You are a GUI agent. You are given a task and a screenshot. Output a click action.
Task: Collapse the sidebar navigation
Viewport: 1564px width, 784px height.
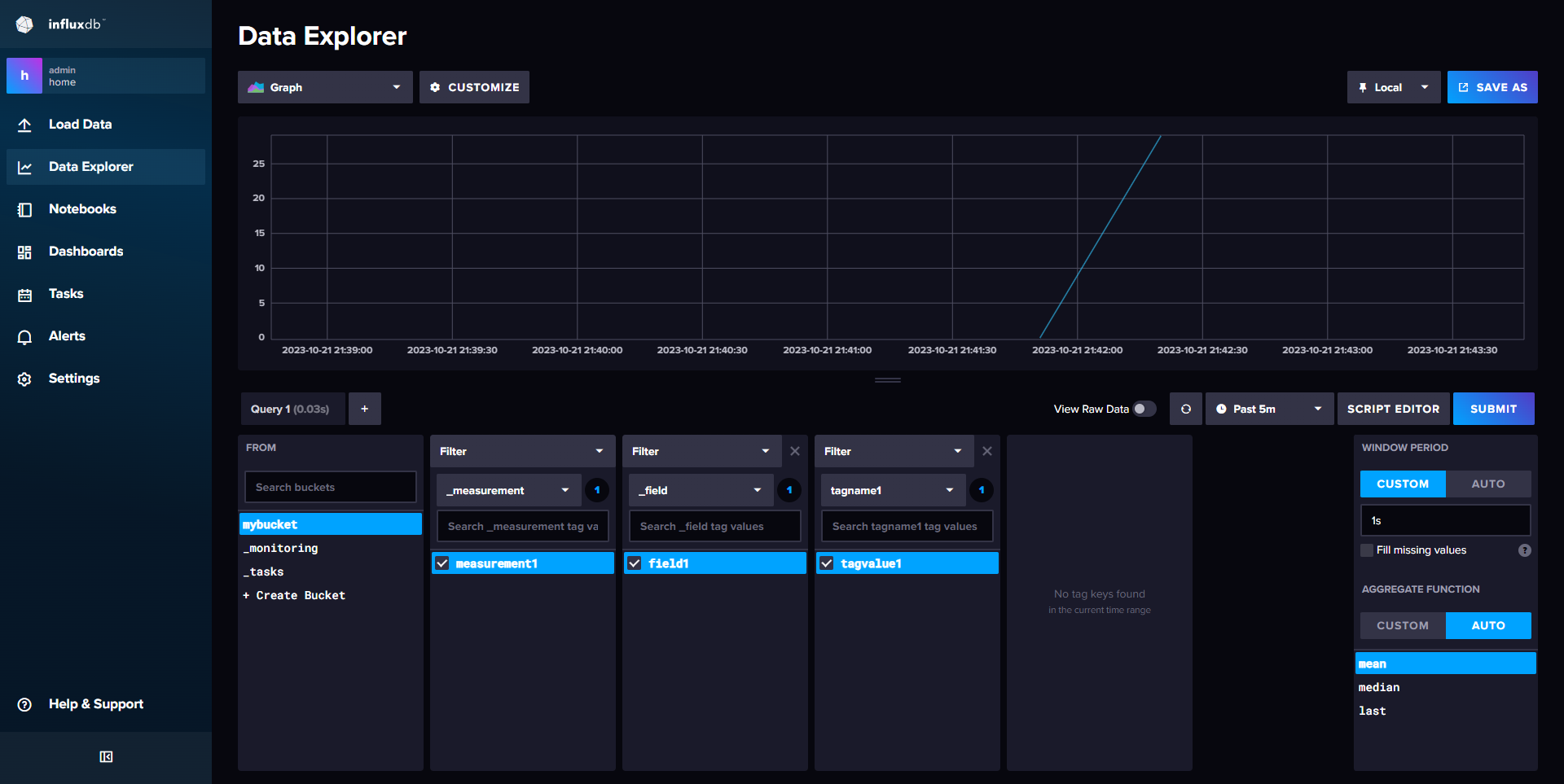[x=106, y=756]
